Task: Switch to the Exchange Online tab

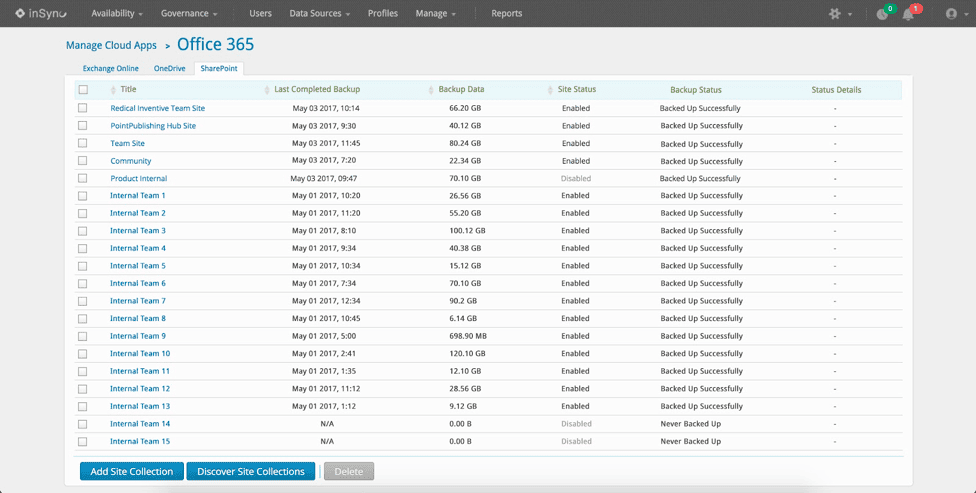Action: (x=110, y=69)
